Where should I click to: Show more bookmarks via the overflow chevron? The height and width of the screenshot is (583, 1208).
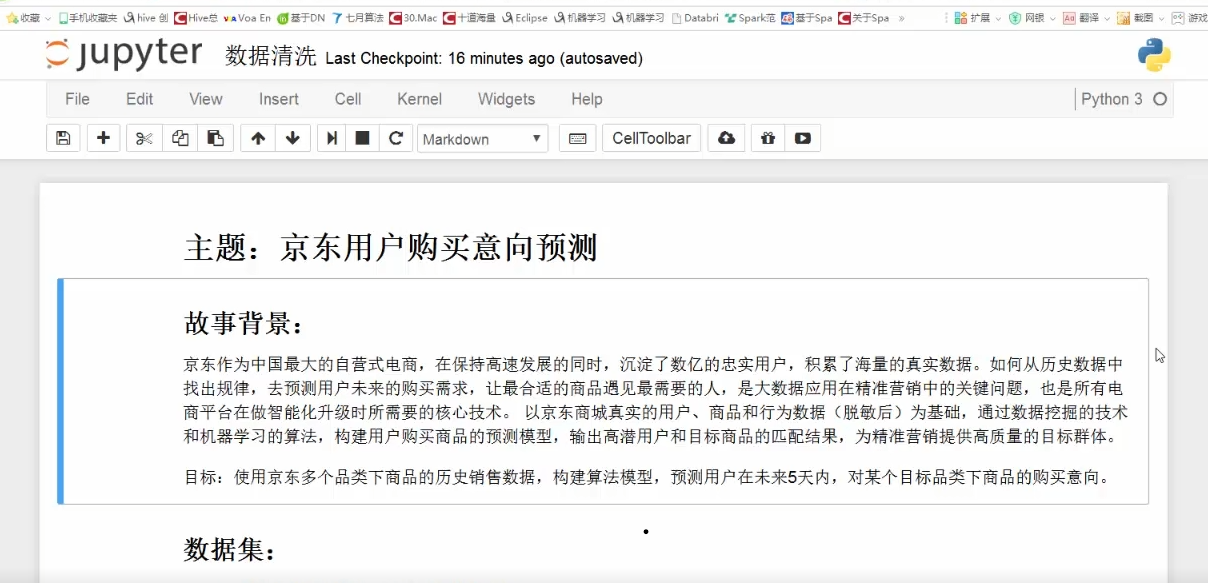902,18
